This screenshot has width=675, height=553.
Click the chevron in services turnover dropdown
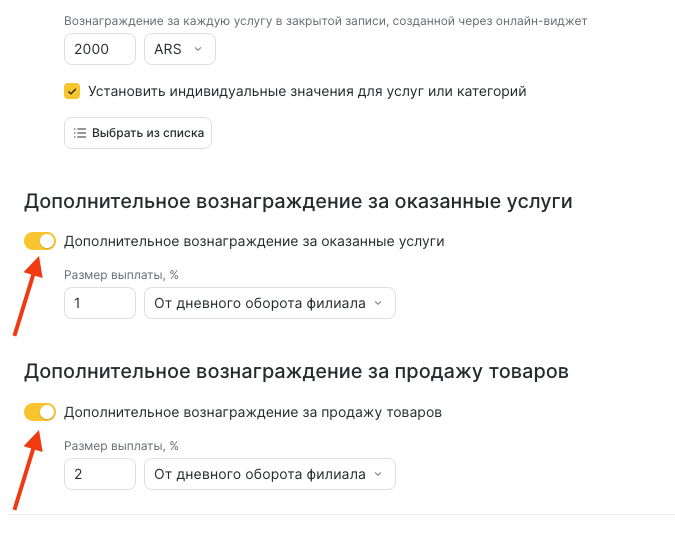378,303
